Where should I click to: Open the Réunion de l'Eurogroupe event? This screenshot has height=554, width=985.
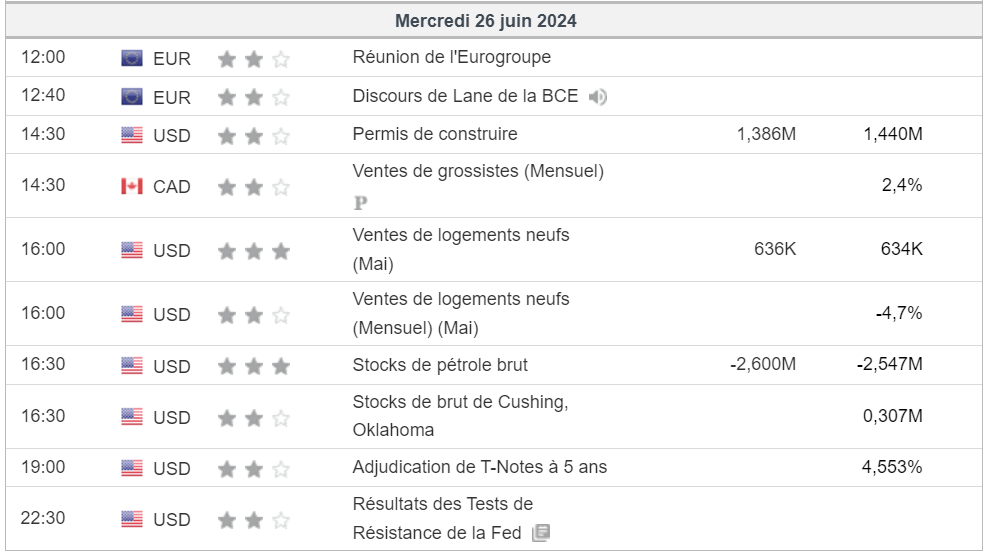pos(452,57)
